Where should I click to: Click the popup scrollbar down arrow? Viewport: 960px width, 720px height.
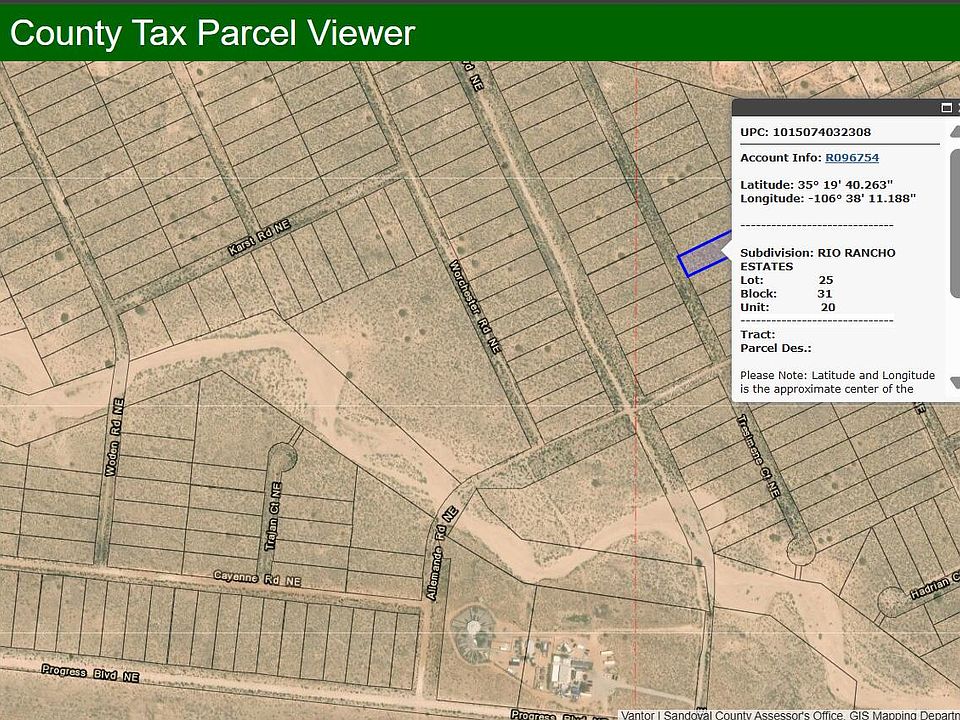point(954,382)
